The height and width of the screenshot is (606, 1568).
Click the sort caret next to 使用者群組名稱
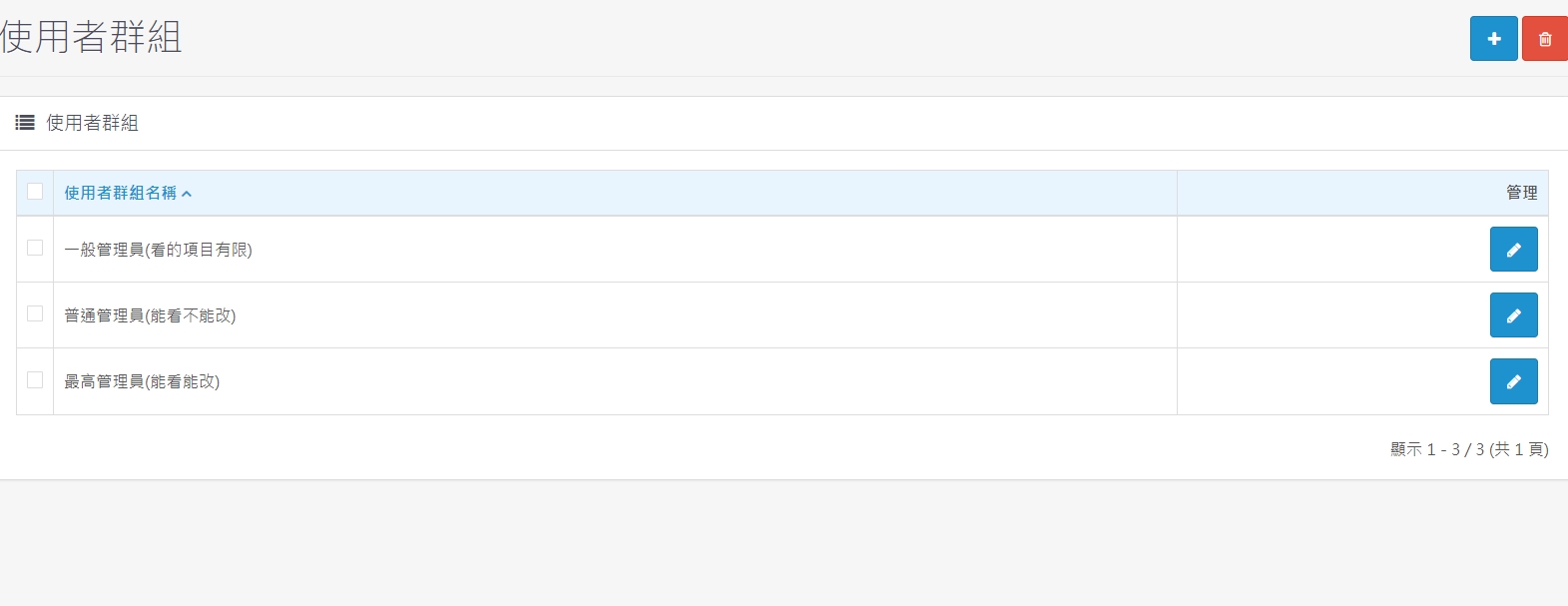tap(187, 194)
